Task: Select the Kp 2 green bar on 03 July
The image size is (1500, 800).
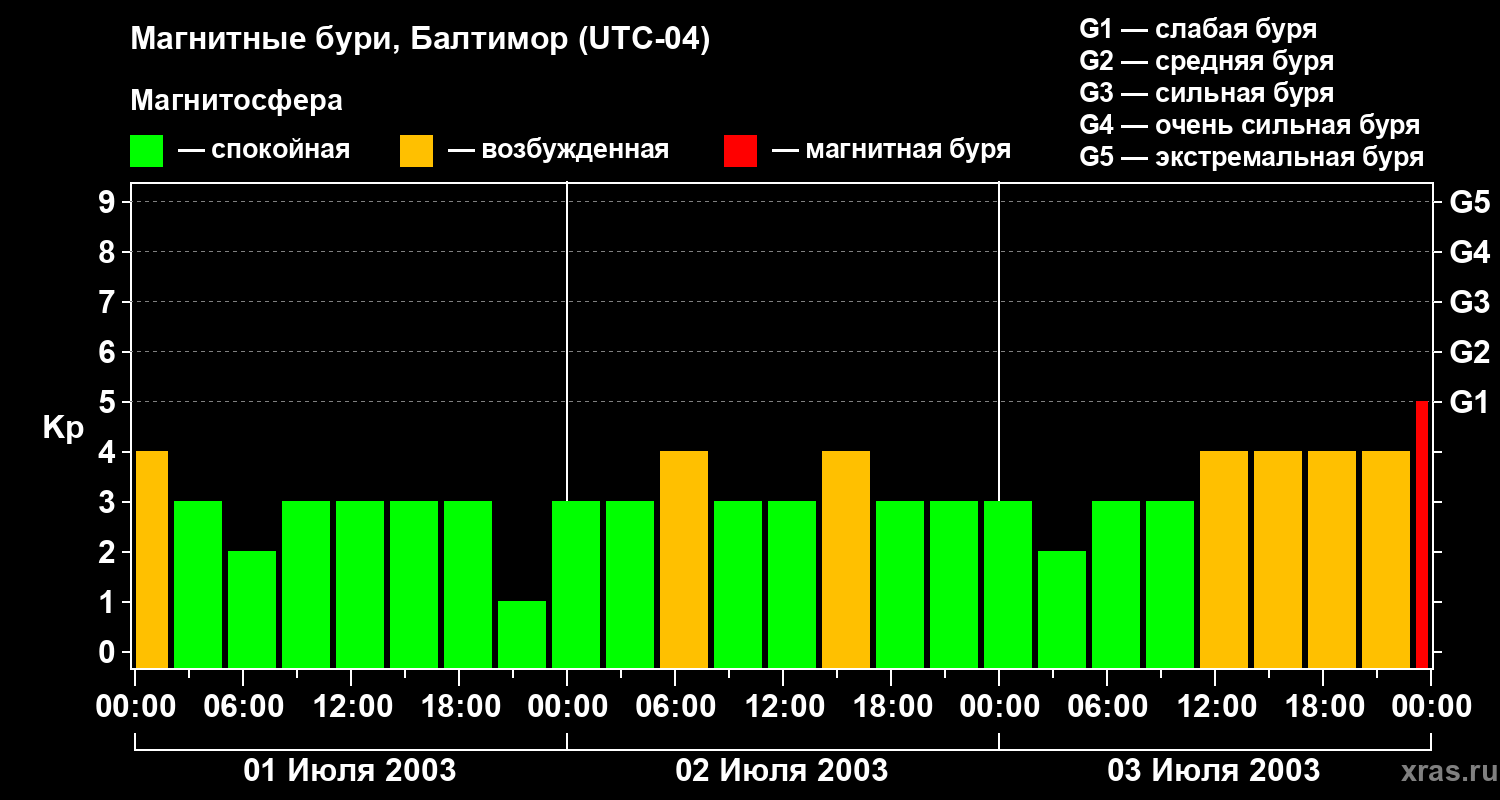Action: [x=1062, y=609]
